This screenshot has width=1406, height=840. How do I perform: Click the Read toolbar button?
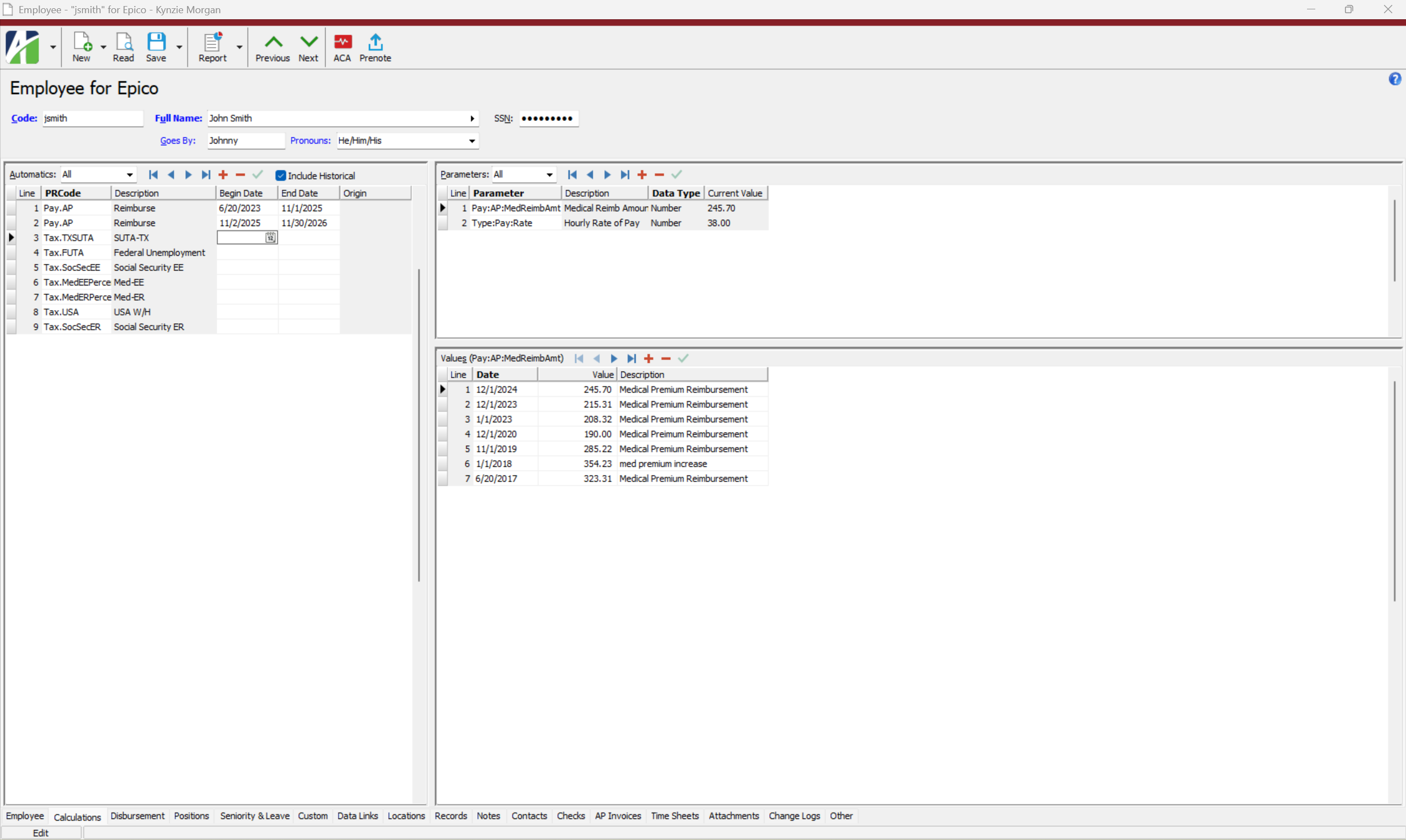click(x=123, y=47)
